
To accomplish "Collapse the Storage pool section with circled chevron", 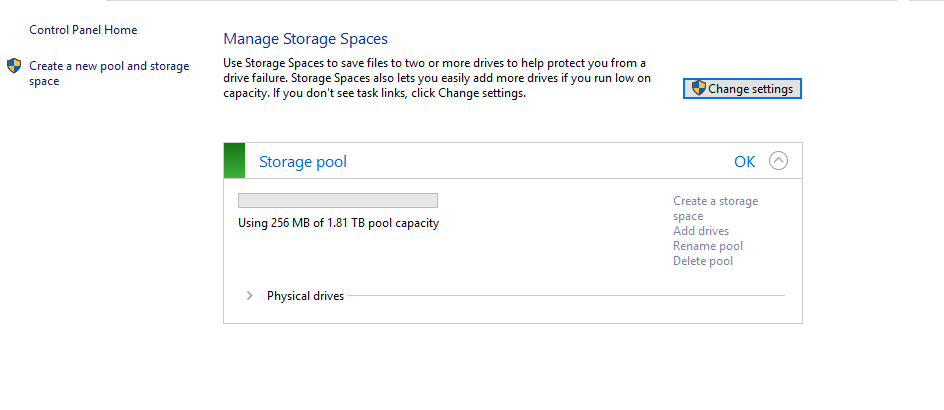I will [x=778, y=161].
